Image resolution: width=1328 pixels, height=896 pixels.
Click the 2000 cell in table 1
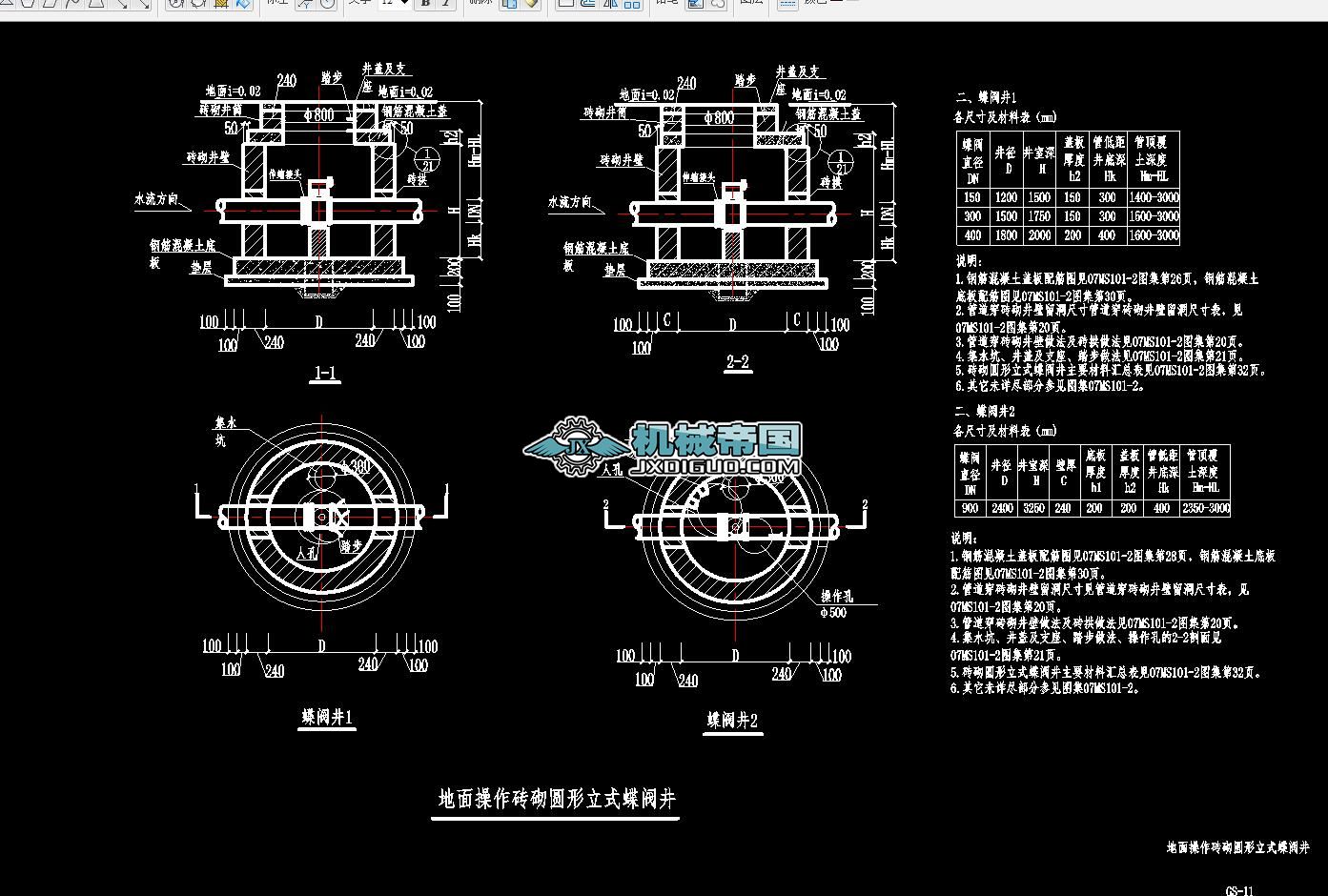click(1039, 235)
